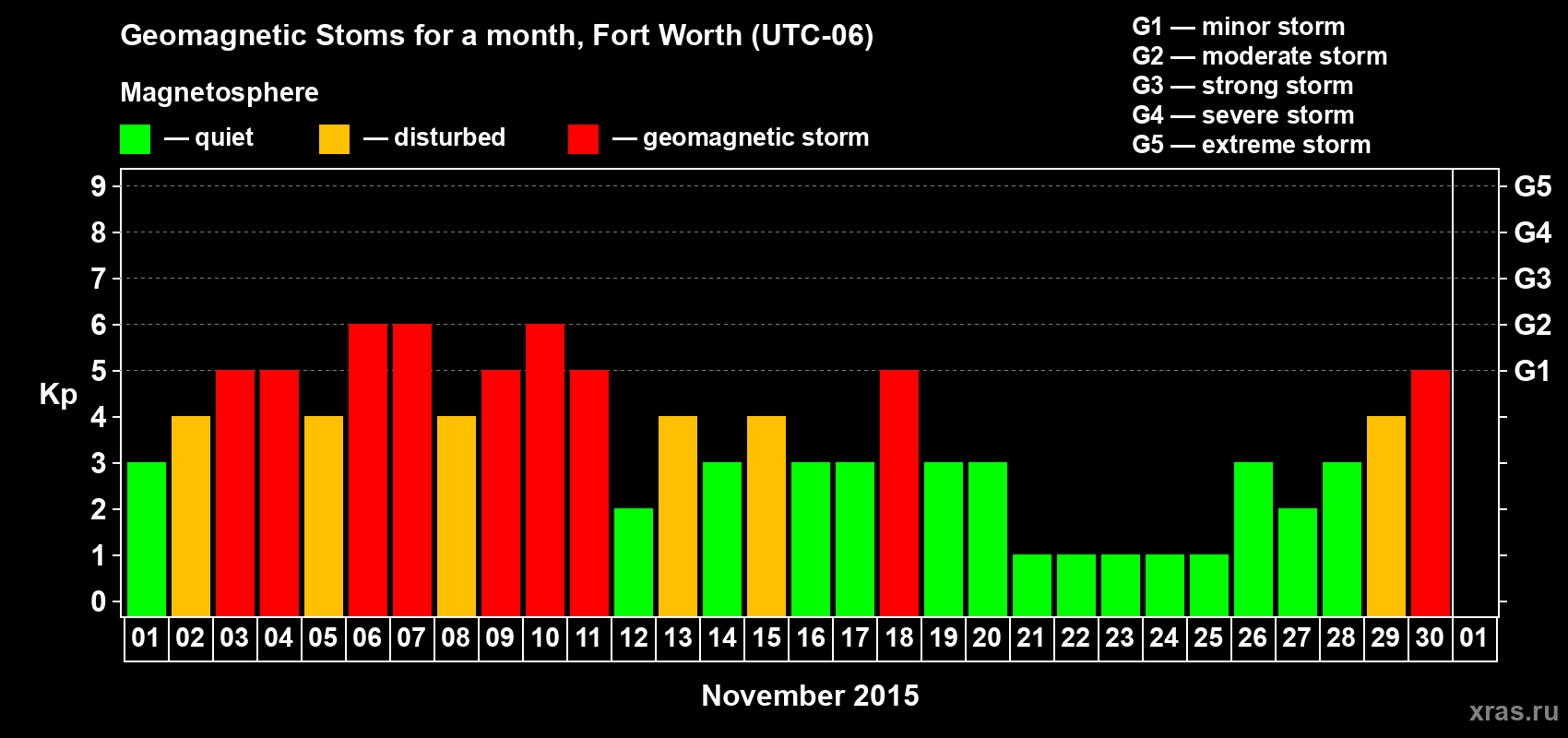Select the yellow bar for day 08

coord(457,516)
